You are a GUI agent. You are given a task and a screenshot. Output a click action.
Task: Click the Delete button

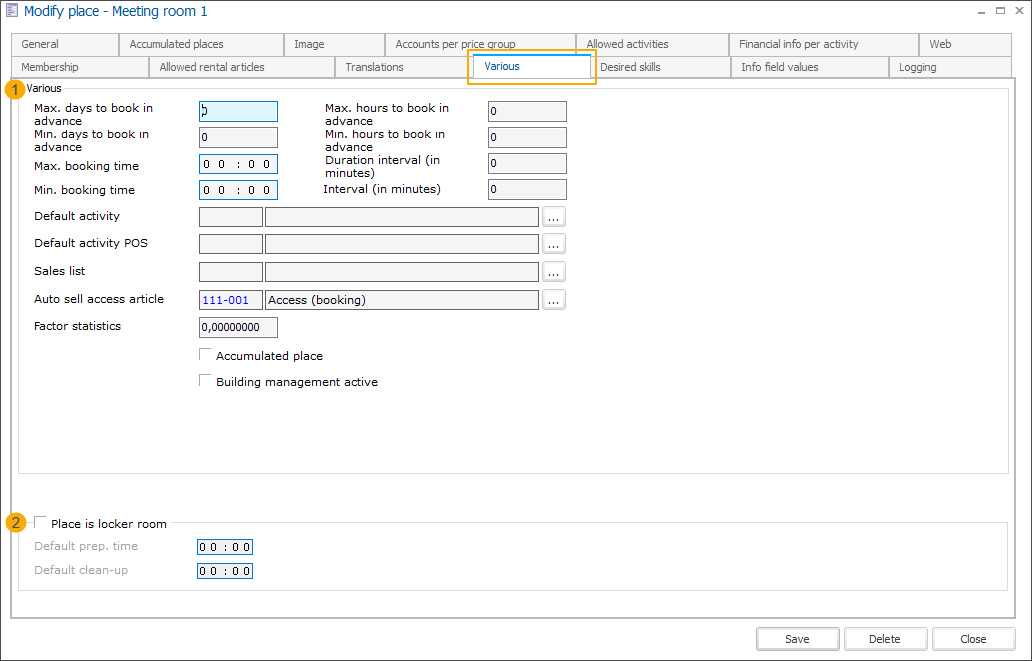tap(885, 638)
